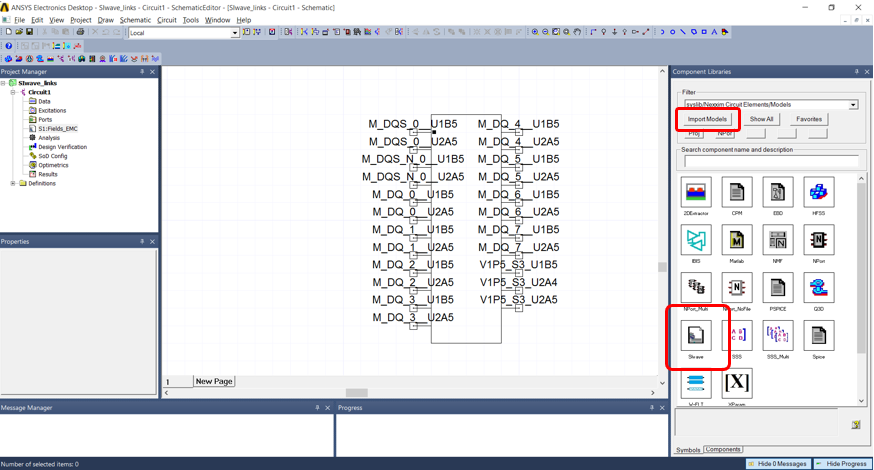Viewport: 874px width, 470px height.
Task: Select the New Page schematic tab
Action: click(x=214, y=381)
